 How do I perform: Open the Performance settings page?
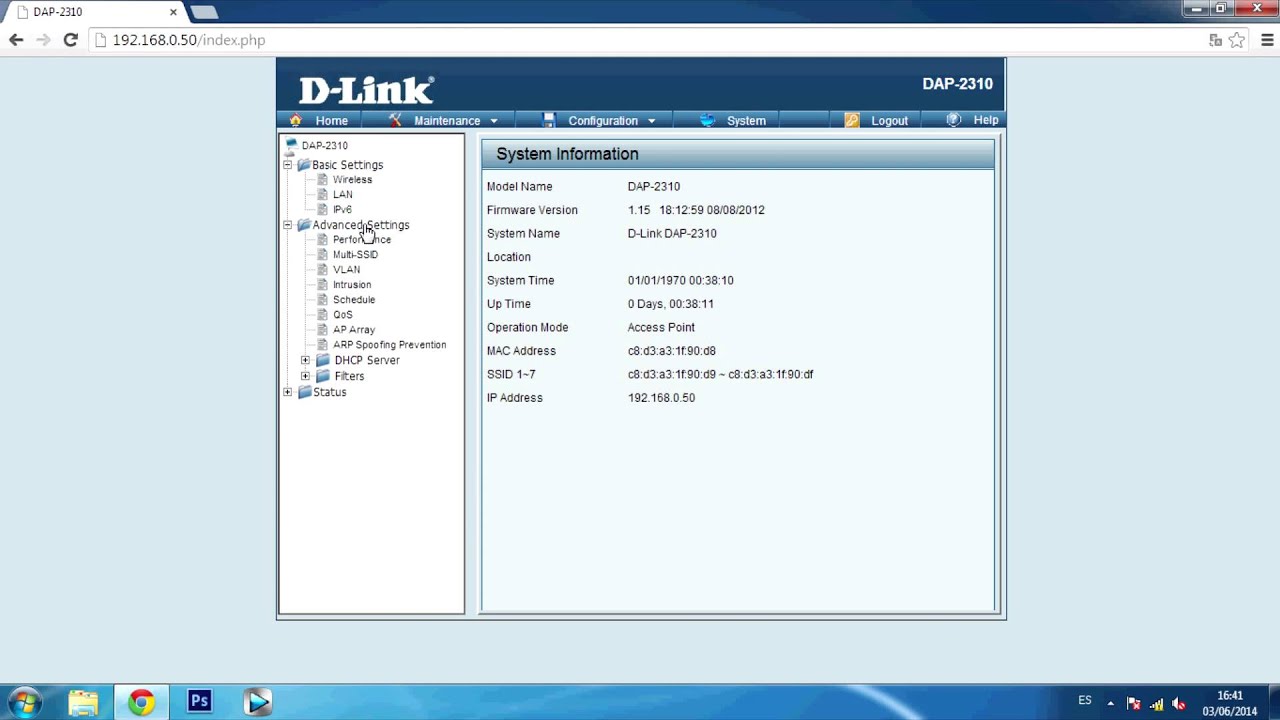click(x=362, y=240)
